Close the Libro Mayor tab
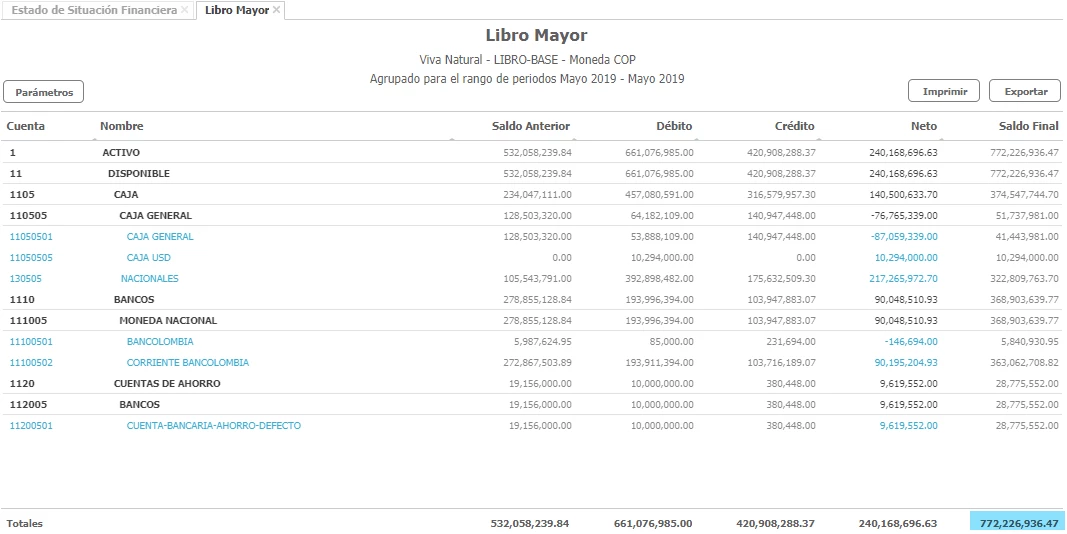The image size is (1067, 534). pyautogui.click(x=277, y=10)
